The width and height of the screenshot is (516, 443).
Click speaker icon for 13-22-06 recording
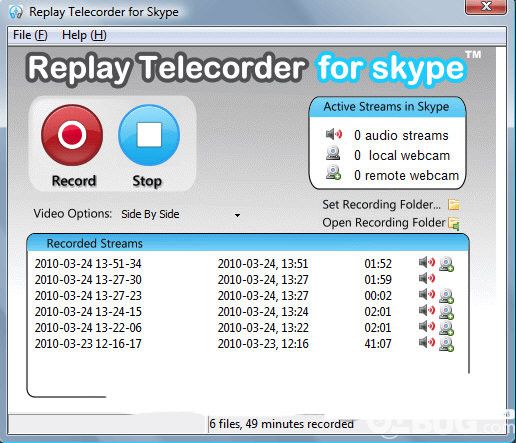pos(427,326)
